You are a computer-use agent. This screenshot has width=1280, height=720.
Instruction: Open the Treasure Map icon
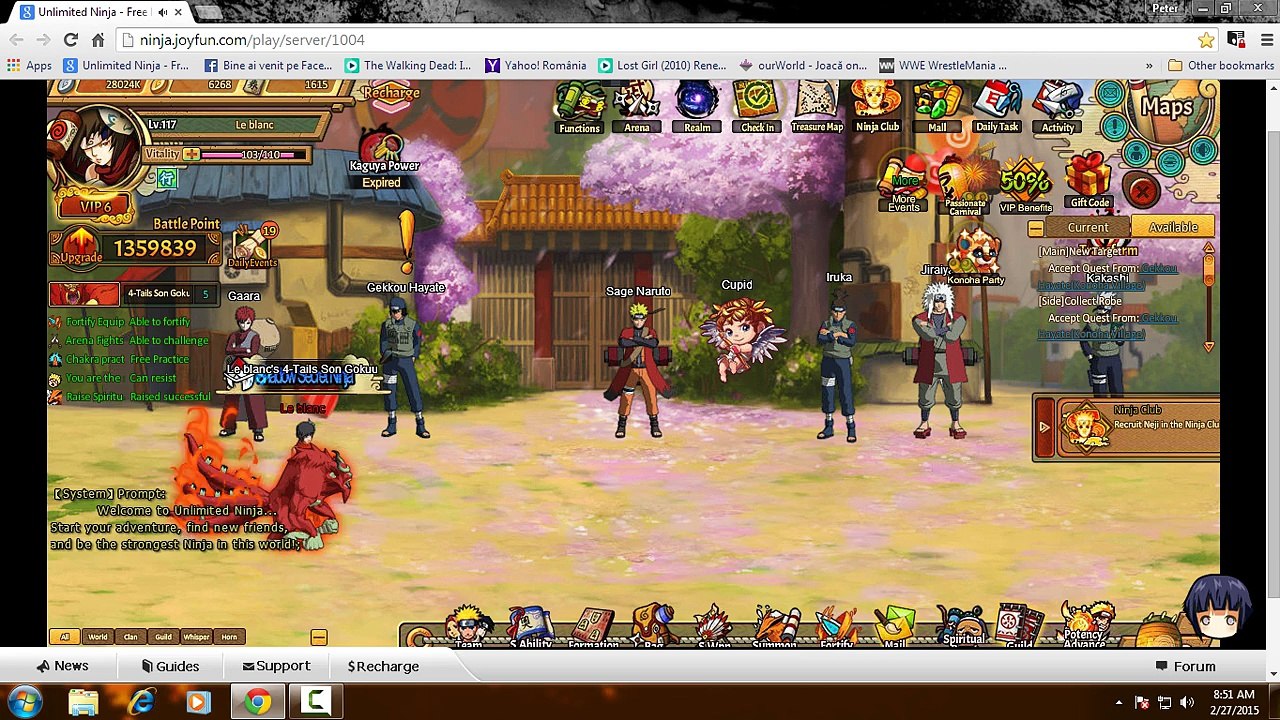click(x=817, y=107)
